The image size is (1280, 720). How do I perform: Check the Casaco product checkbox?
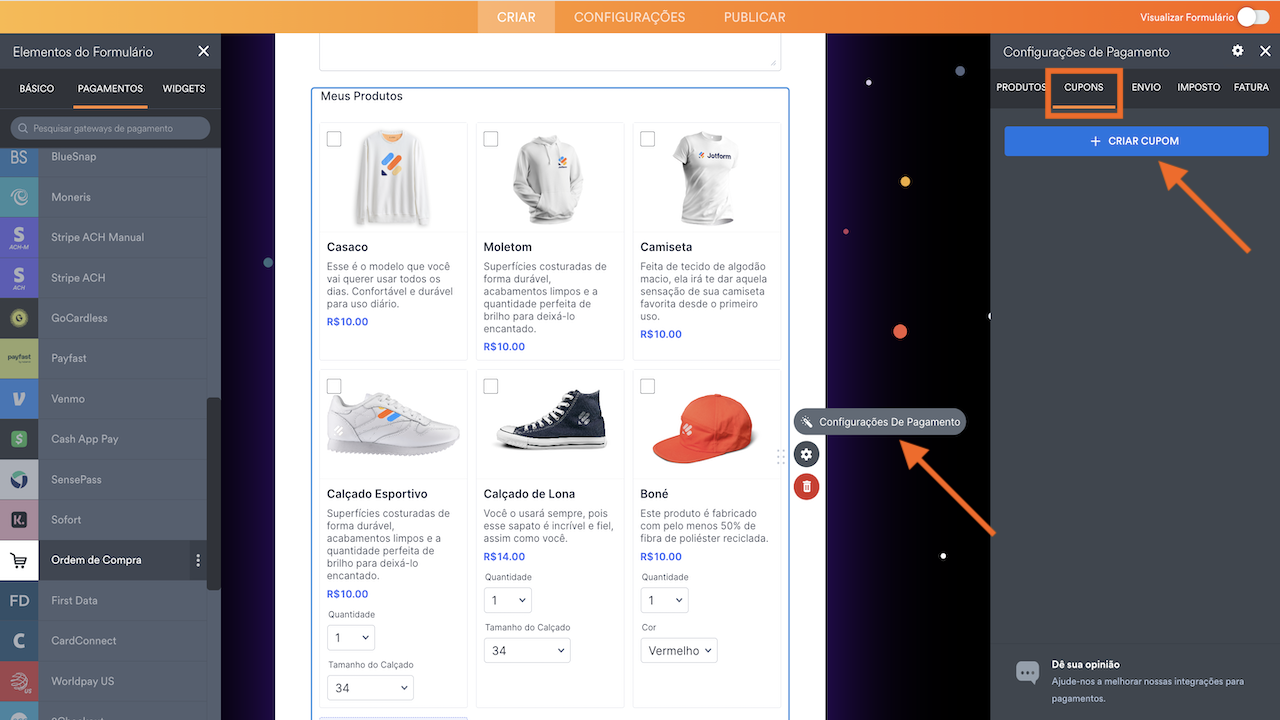click(334, 139)
